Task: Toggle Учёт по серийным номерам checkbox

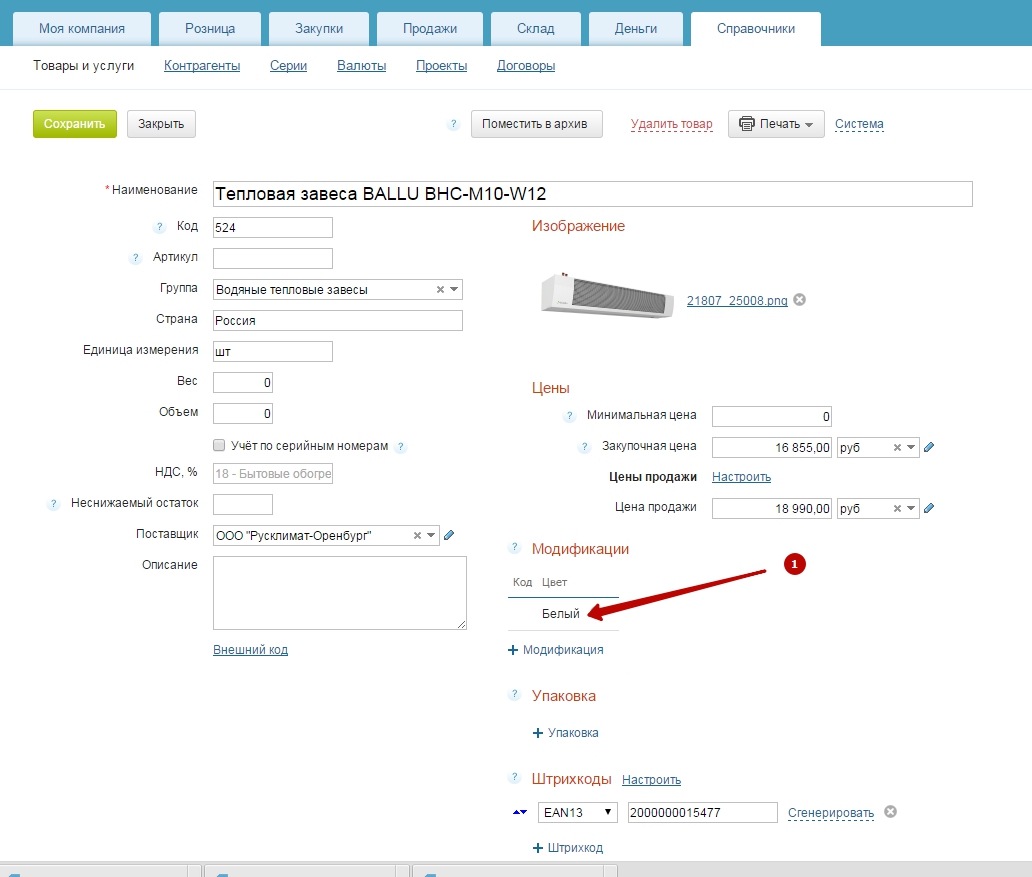Action: (219, 445)
